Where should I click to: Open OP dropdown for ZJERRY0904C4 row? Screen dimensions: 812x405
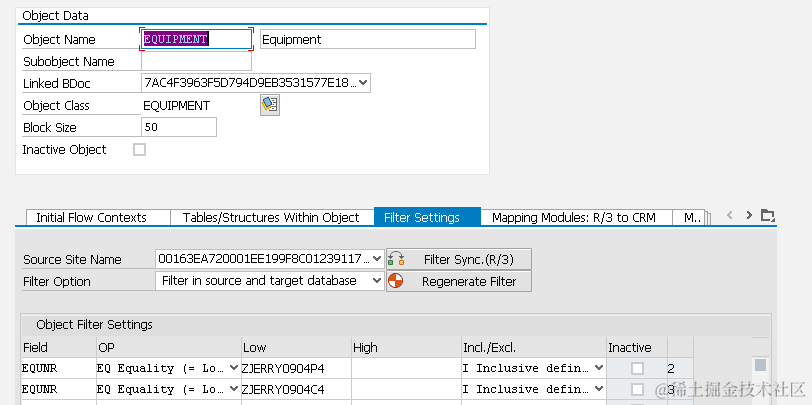point(234,389)
